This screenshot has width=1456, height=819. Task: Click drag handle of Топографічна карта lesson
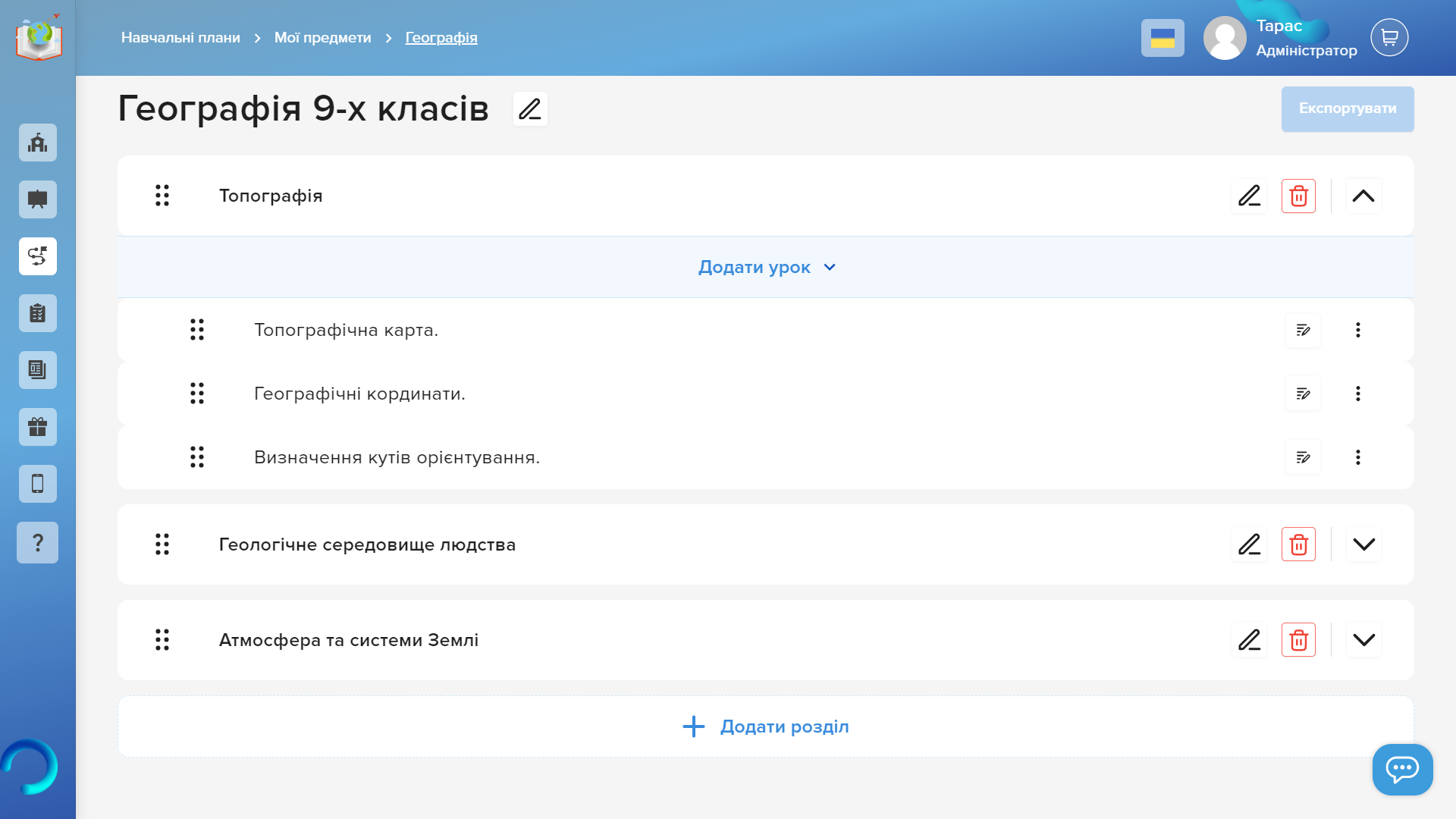point(197,330)
